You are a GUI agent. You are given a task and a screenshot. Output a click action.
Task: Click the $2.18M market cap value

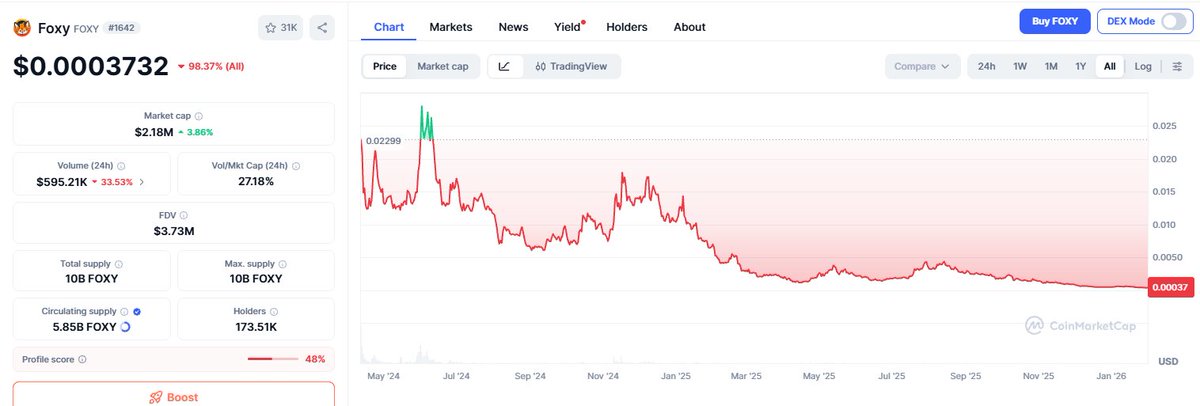[x=153, y=132]
